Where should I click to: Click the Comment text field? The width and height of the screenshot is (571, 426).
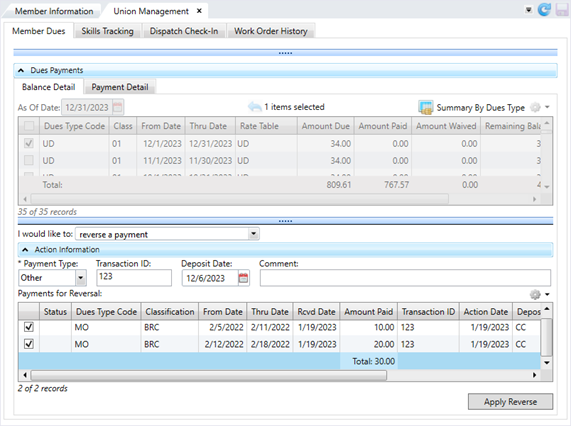tap(405, 278)
